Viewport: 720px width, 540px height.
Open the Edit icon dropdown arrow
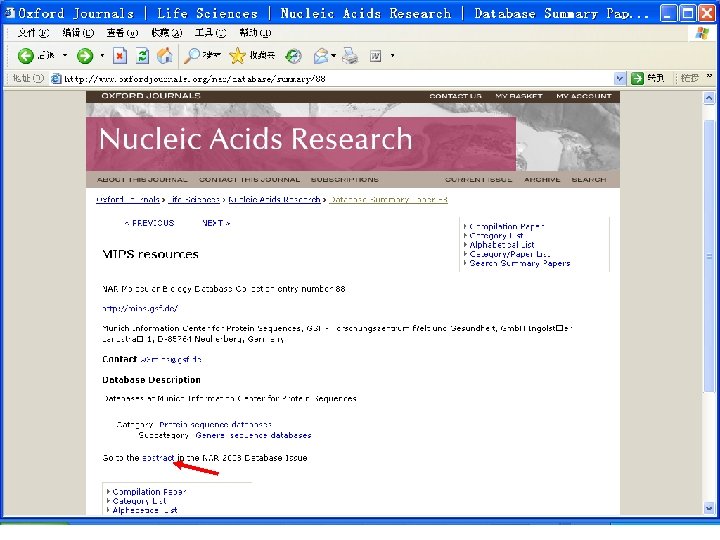pos(392,56)
